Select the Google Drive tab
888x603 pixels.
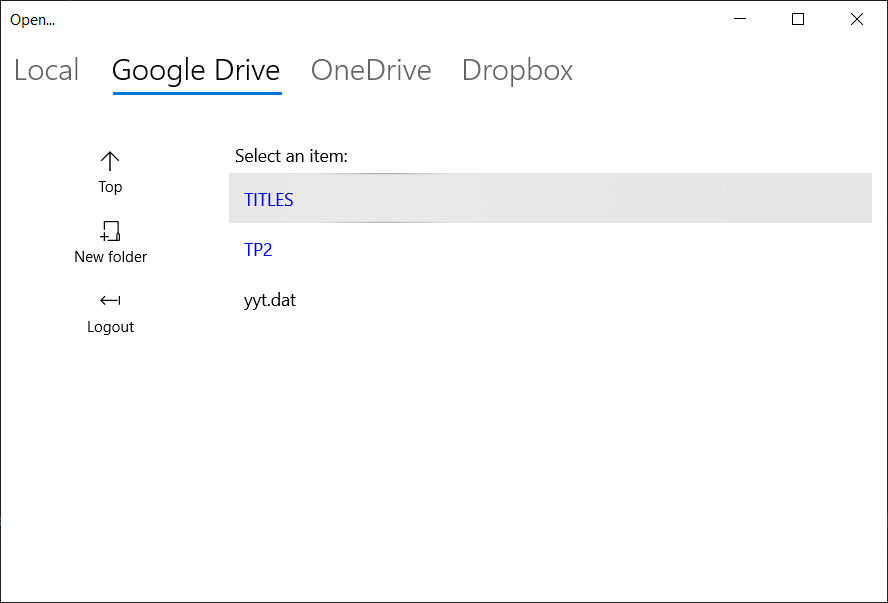pos(196,71)
